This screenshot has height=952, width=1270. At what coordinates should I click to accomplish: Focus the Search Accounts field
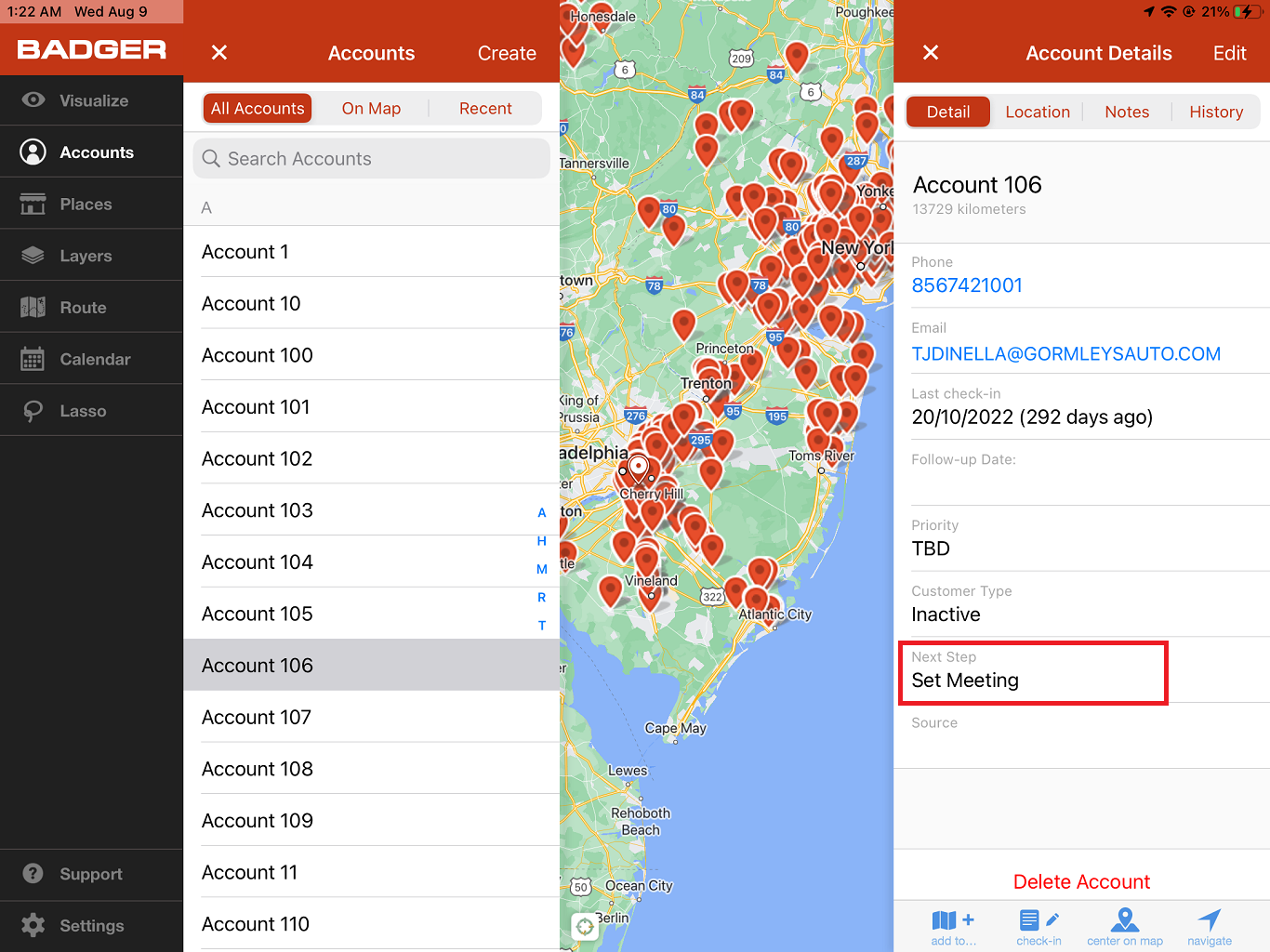click(x=372, y=159)
